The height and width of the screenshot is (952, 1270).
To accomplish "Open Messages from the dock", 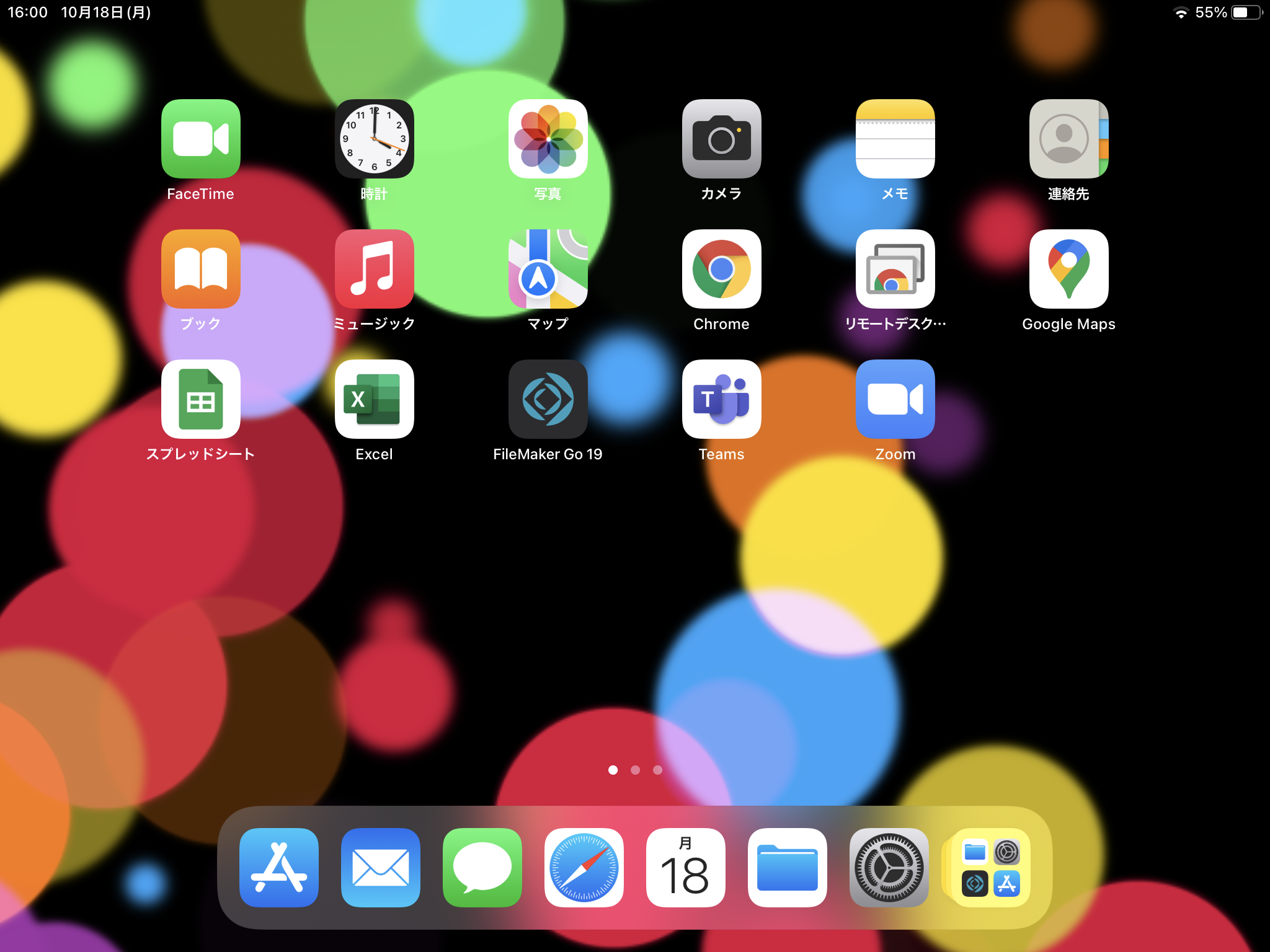I will 482,868.
